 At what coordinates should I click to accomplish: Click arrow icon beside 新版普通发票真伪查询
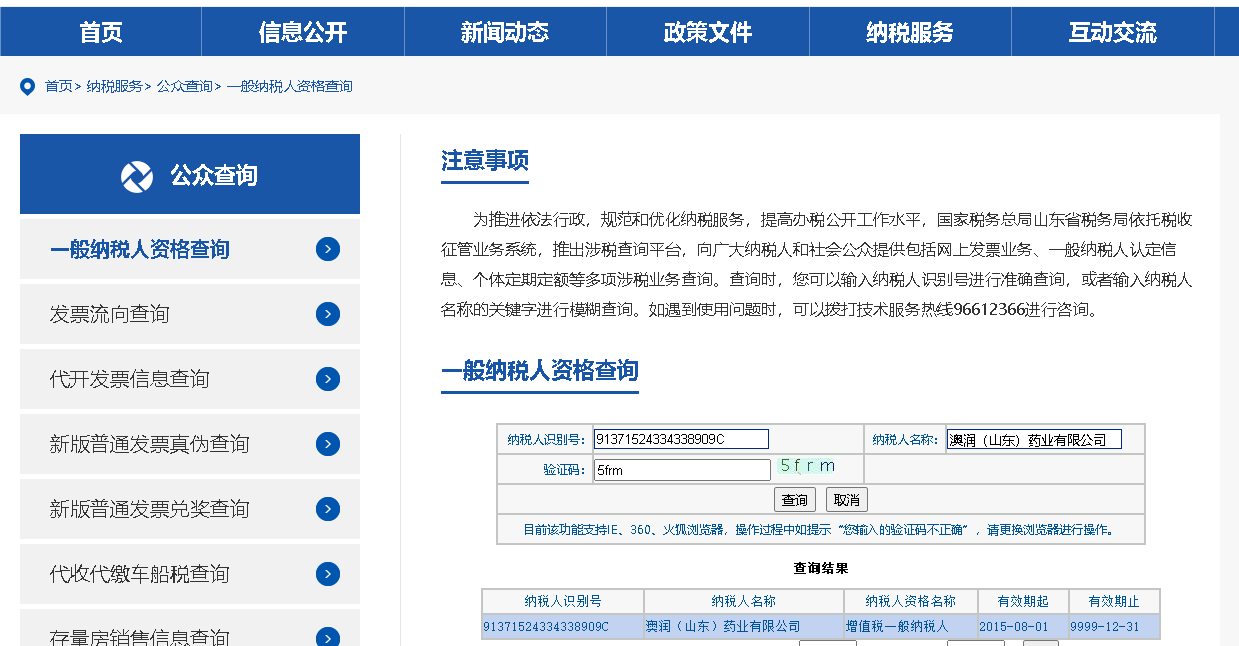point(328,444)
